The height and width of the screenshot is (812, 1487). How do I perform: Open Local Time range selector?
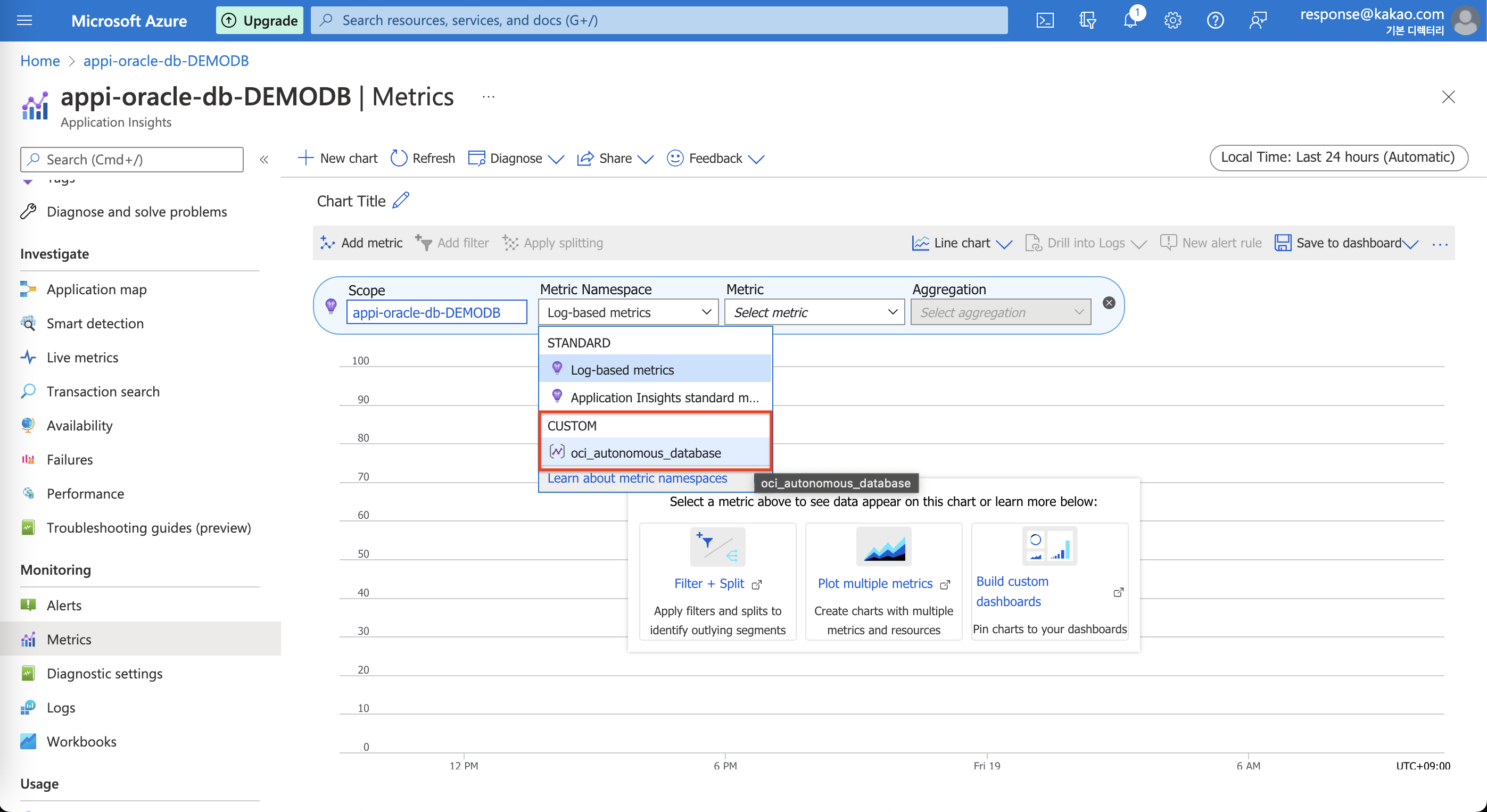(1338, 158)
